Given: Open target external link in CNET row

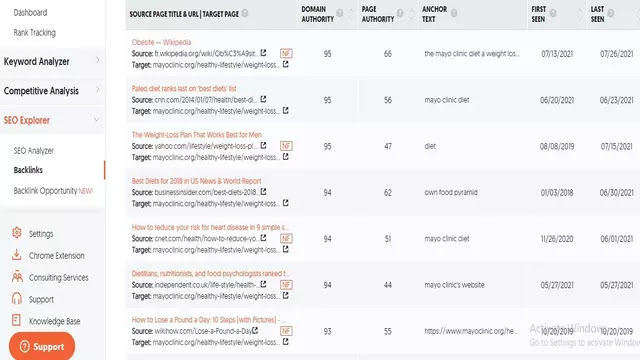Looking at the screenshot, I should point(285,249).
